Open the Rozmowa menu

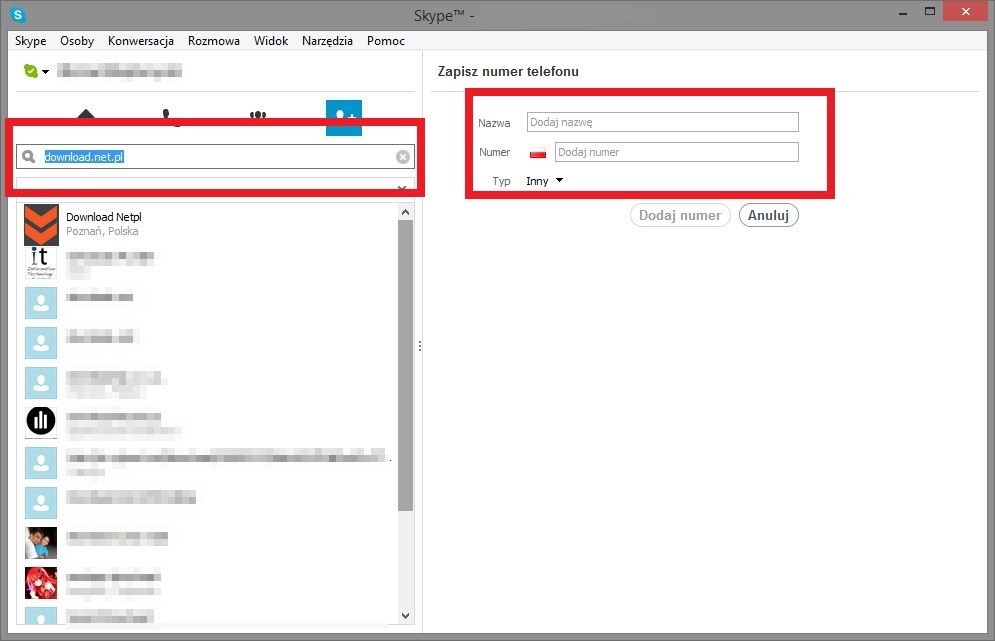coord(214,41)
